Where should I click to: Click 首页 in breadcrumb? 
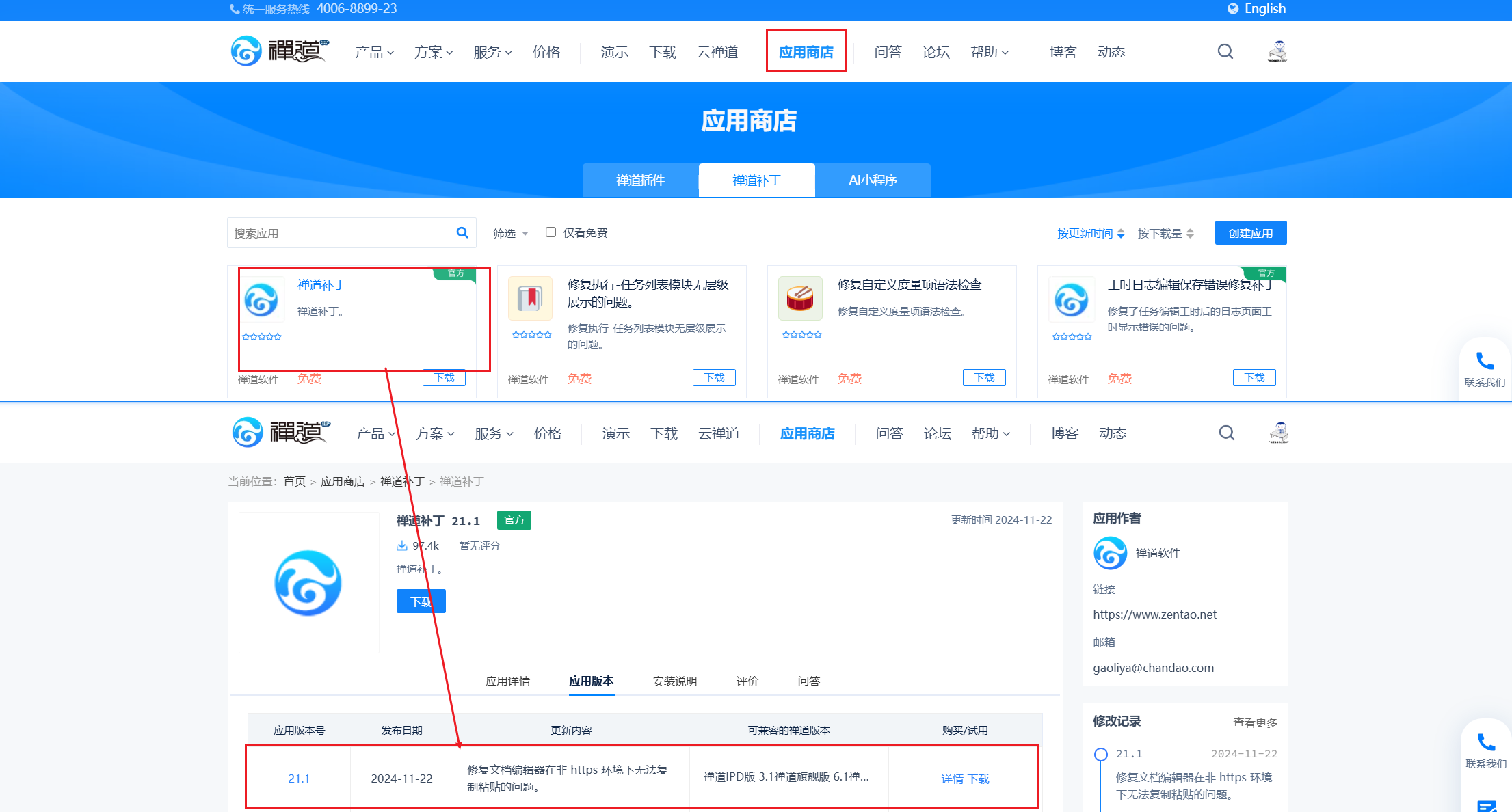click(x=295, y=481)
